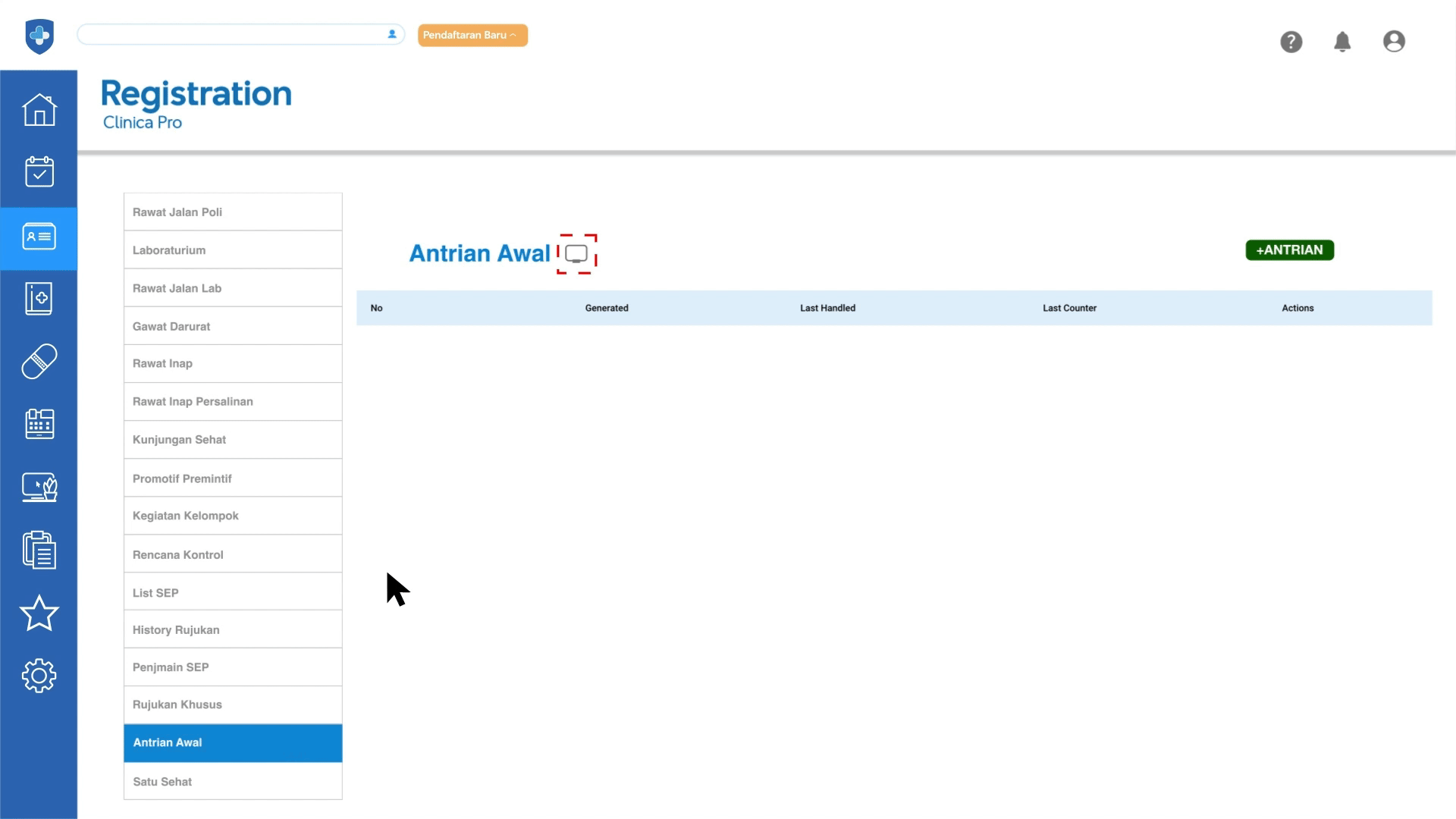The height and width of the screenshot is (819, 1456).
Task: Open the medical record book sidebar icon
Action: tap(39, 299)
